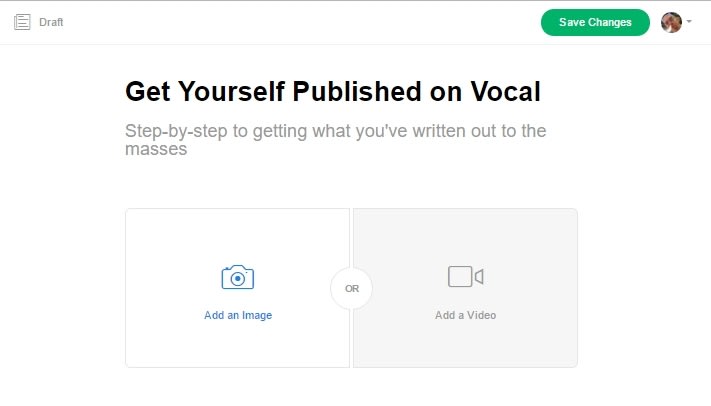Click the story title heading field

point(332,92)
